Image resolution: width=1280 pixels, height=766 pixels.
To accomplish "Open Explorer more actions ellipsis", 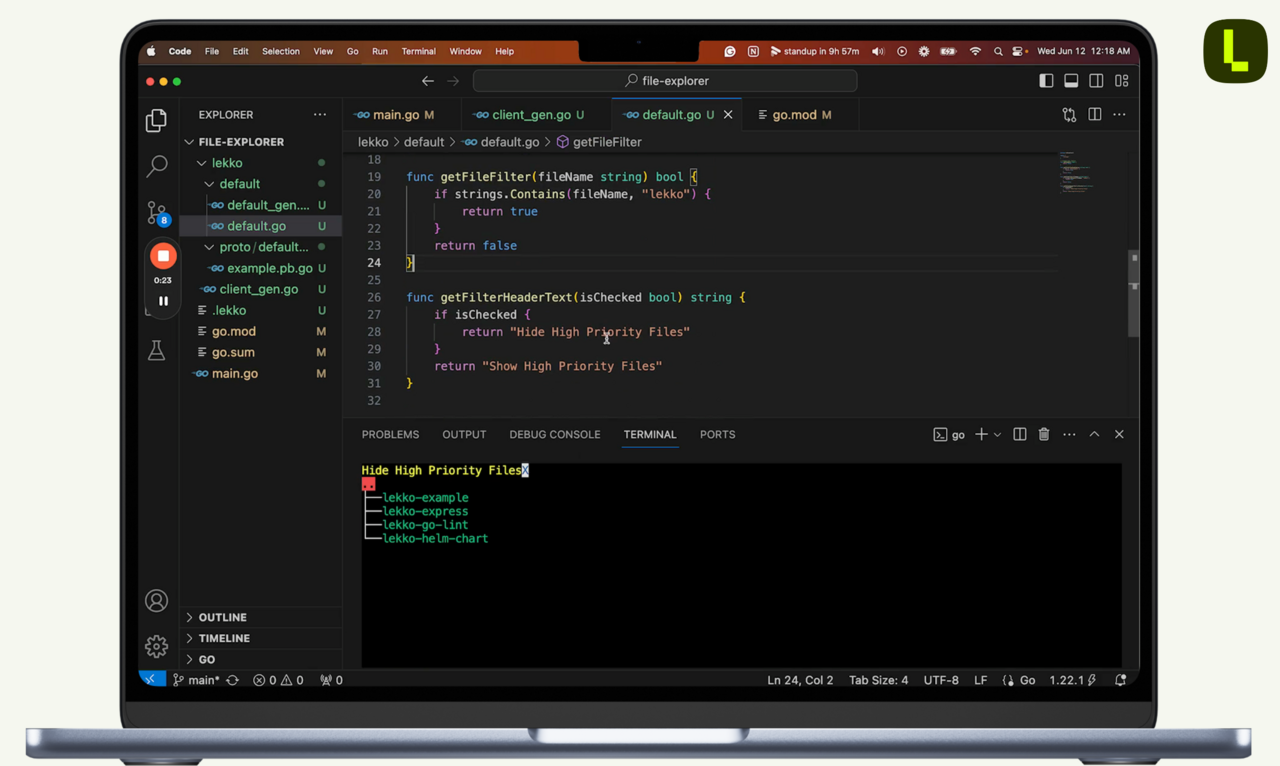I will tap(319, 115).
